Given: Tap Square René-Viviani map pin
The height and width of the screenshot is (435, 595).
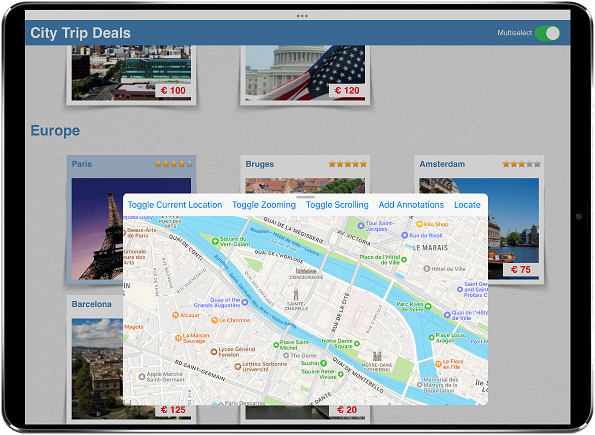Looking at the screenshot, I should click(x=341, y=374).
